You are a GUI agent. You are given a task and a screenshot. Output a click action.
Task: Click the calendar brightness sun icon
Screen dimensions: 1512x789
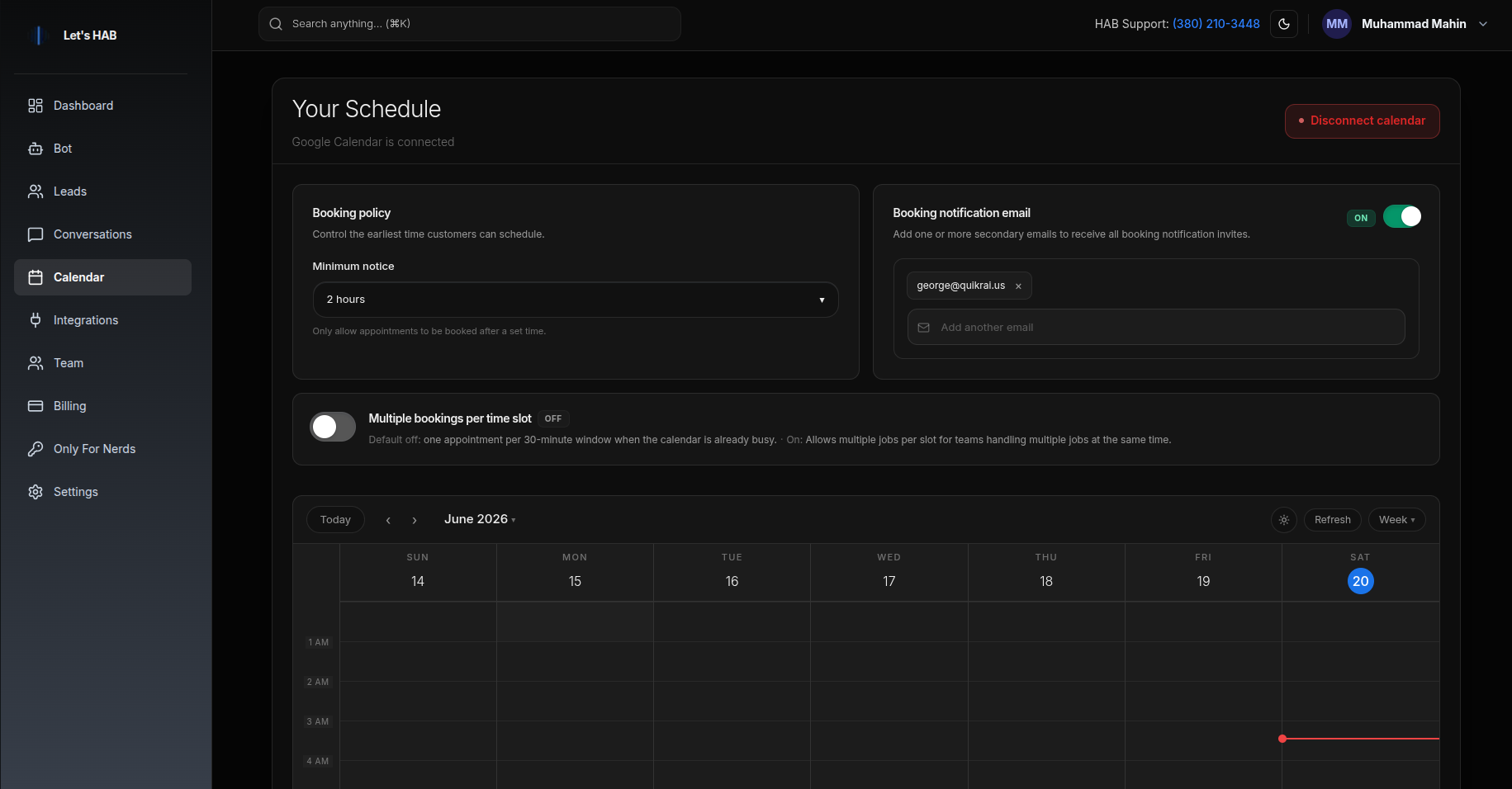(x=1284, y=520)
